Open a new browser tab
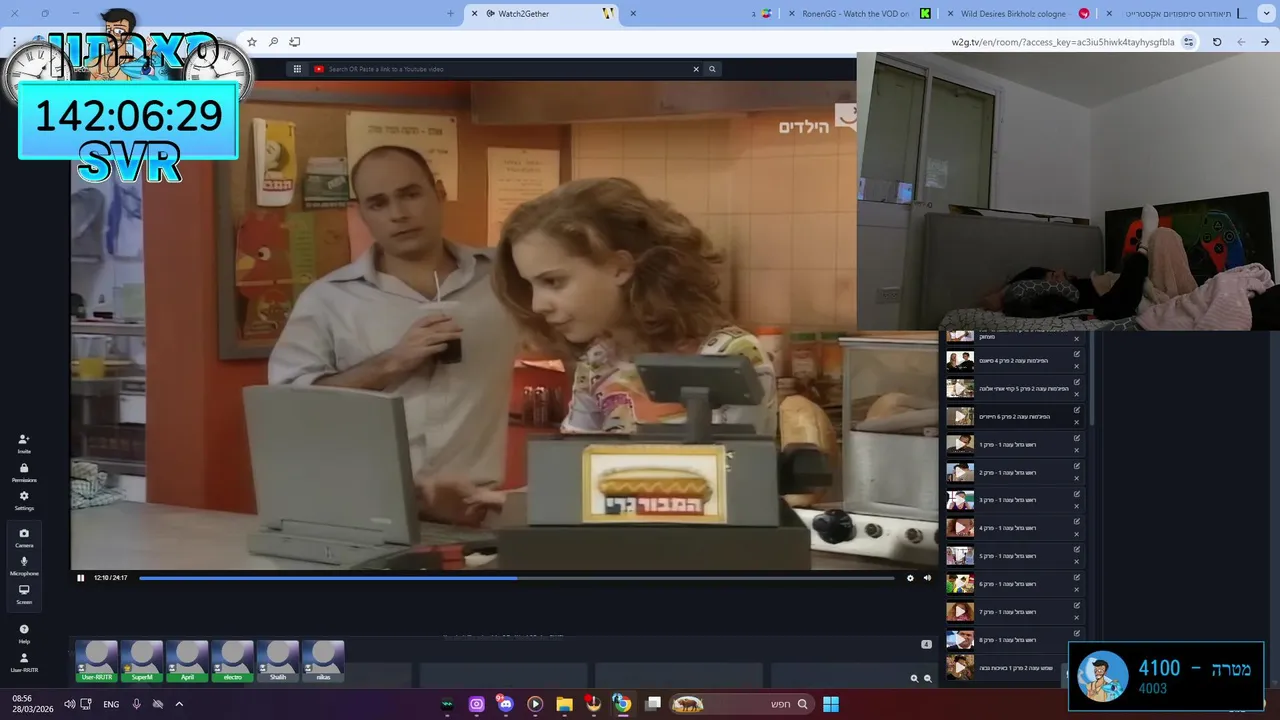The height and width of the screenshot is (720, 1280). [451, 13]
